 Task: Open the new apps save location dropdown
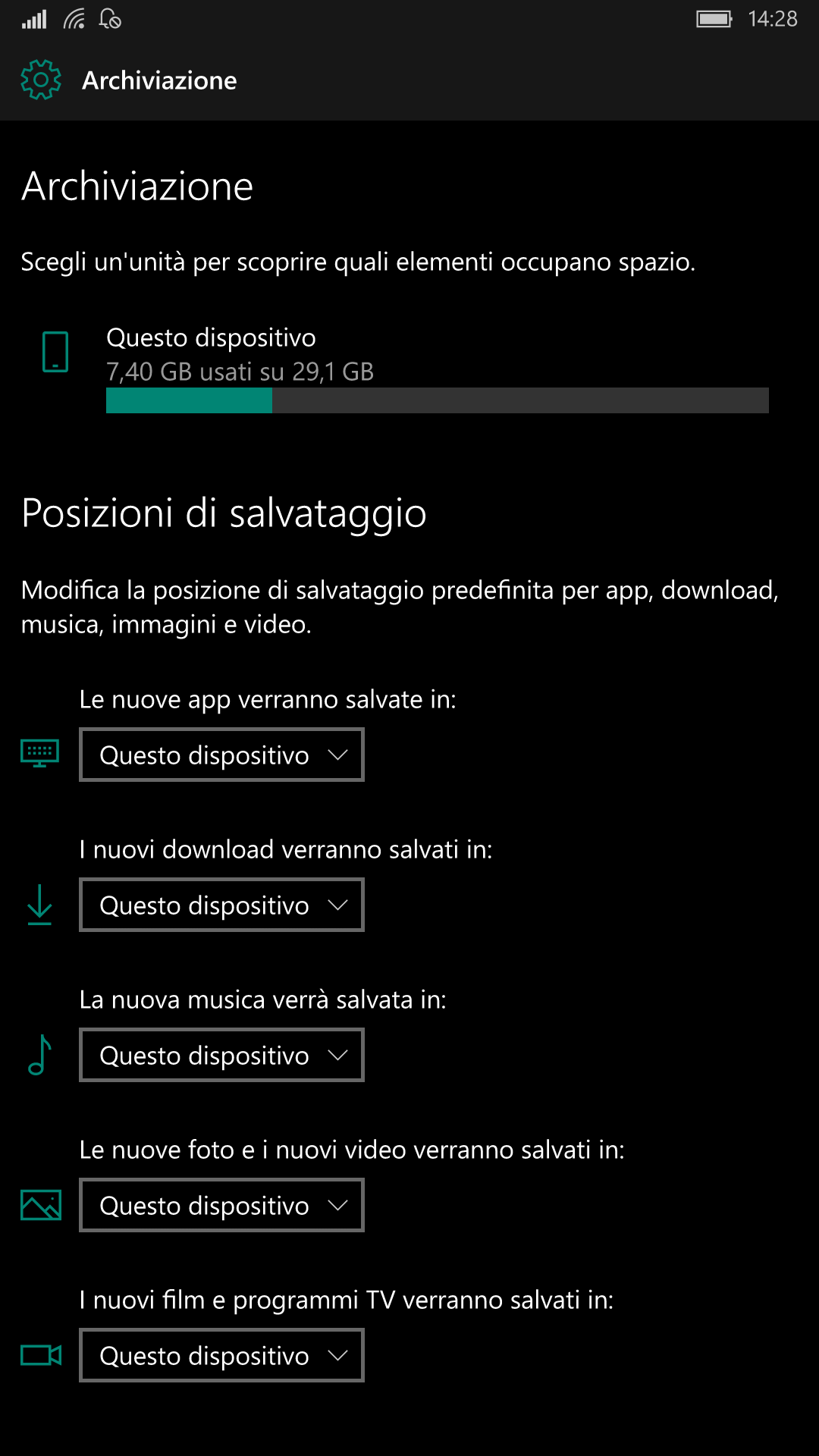tap(221, 755)
